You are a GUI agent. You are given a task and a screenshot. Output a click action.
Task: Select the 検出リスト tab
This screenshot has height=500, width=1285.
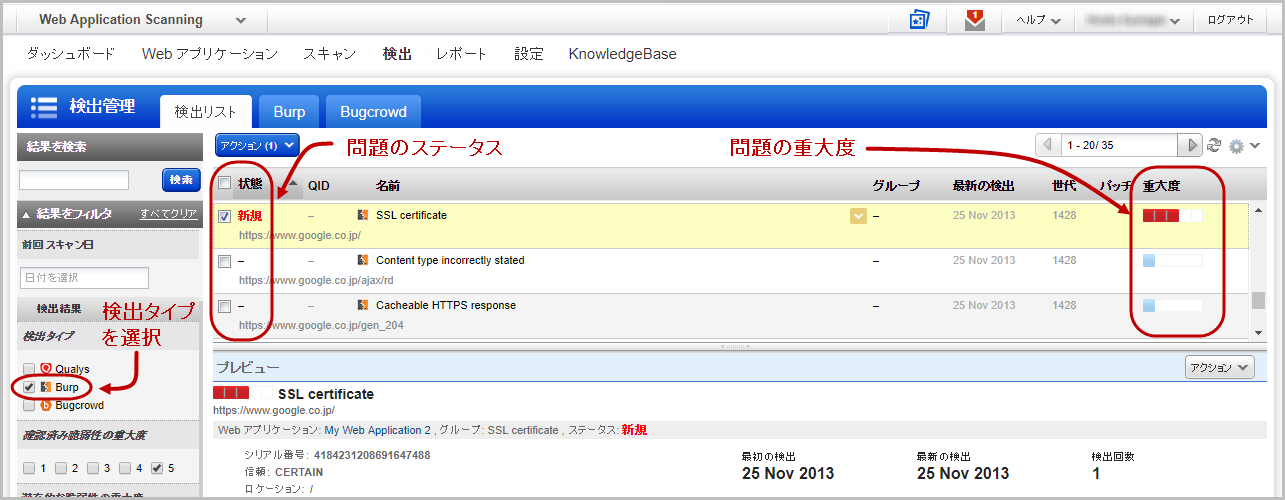click(205, 112)
